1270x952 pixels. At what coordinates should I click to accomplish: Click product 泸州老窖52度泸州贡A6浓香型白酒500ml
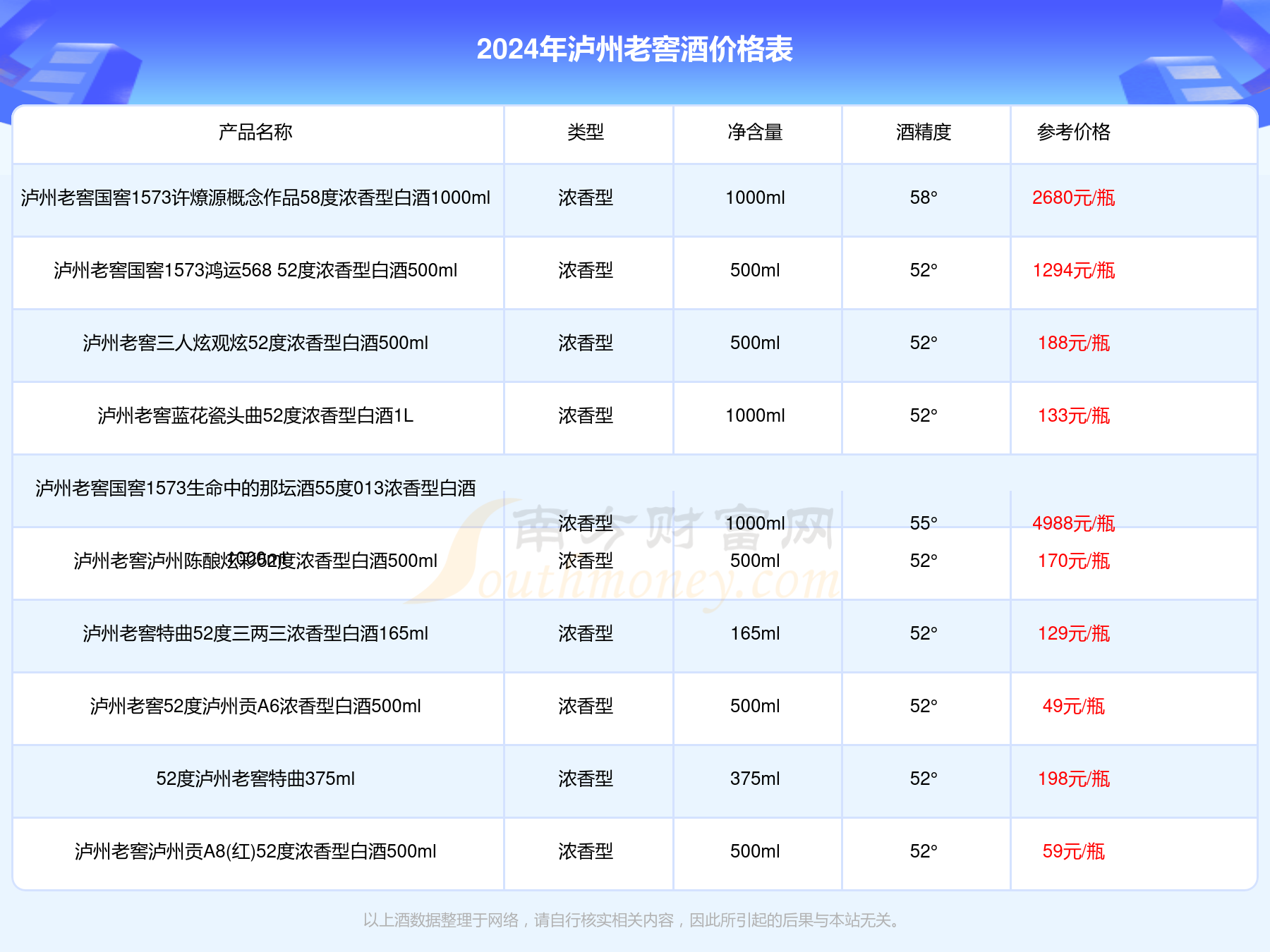(x=255, y=706)
